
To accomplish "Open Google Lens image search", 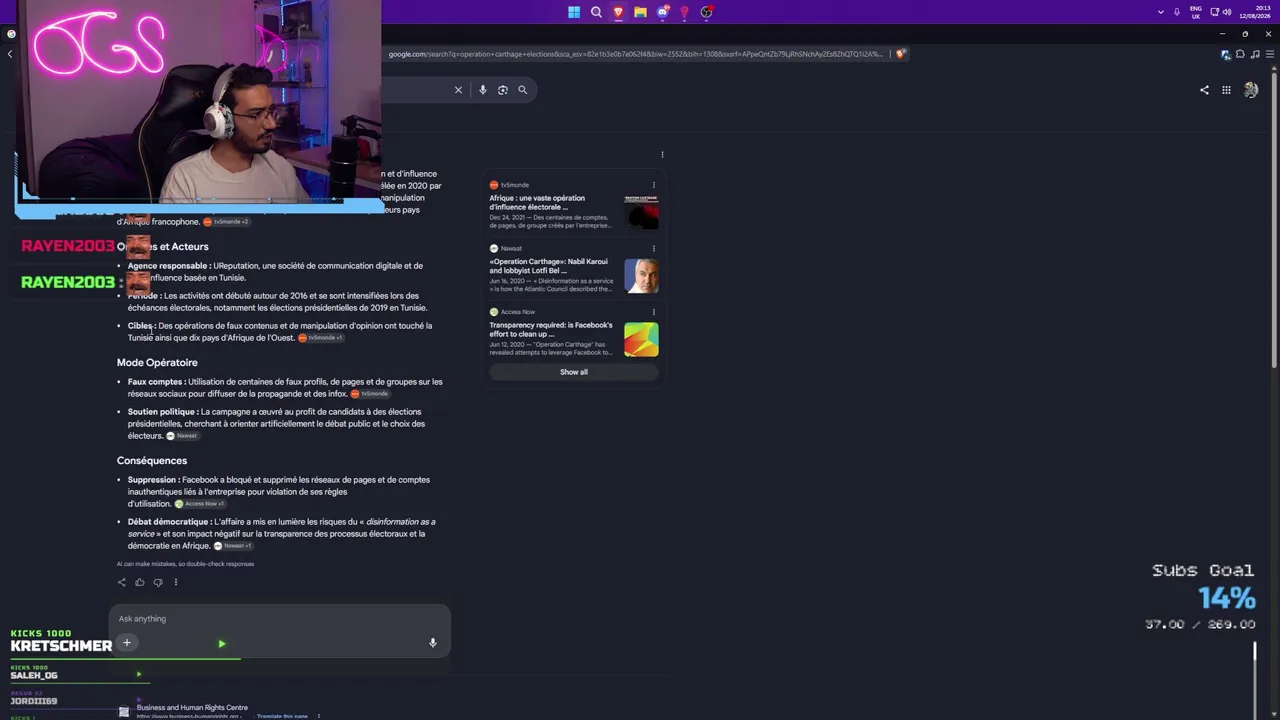I will [x=503, y=90].
